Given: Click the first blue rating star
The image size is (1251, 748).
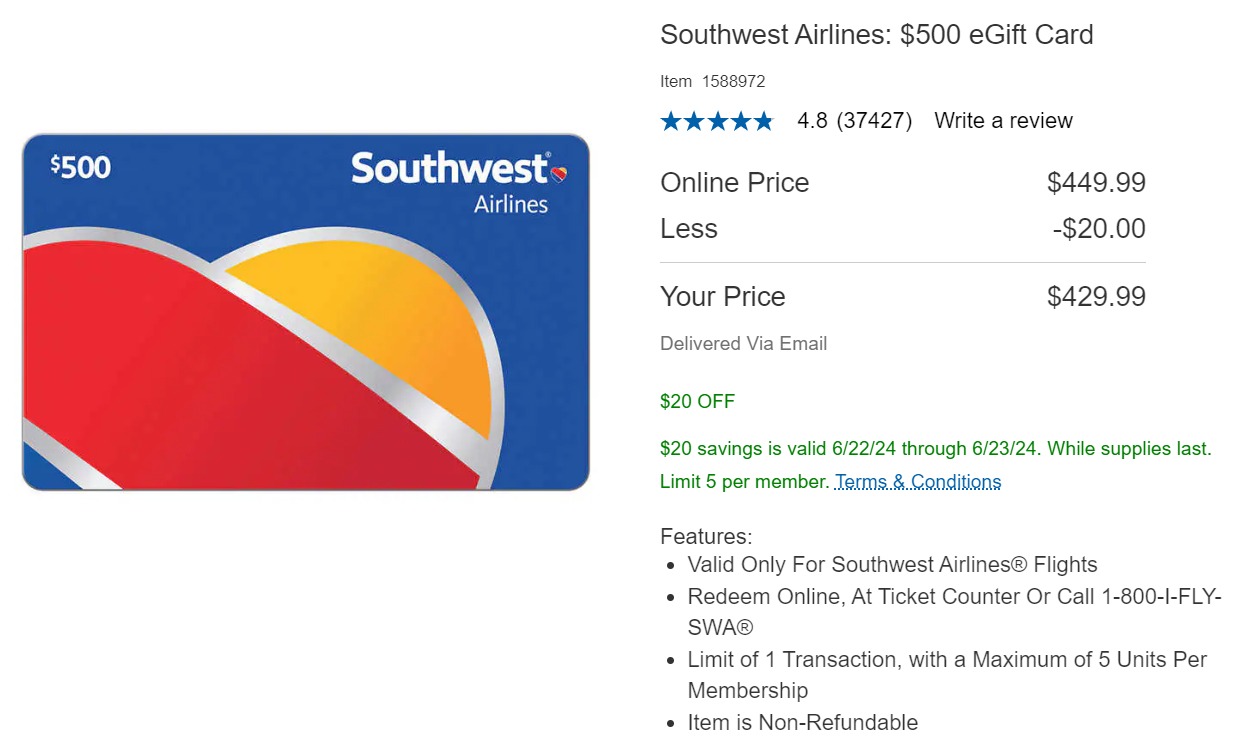Looking at the screenshot, I should click(670, 122).
